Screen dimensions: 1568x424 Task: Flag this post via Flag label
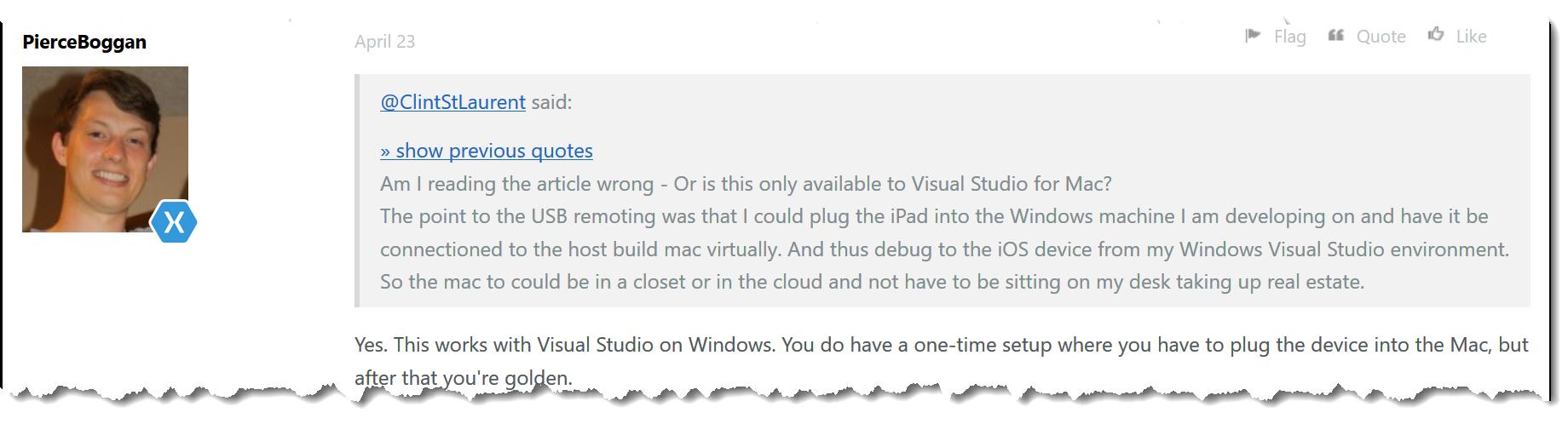[x=1289, y=36]
